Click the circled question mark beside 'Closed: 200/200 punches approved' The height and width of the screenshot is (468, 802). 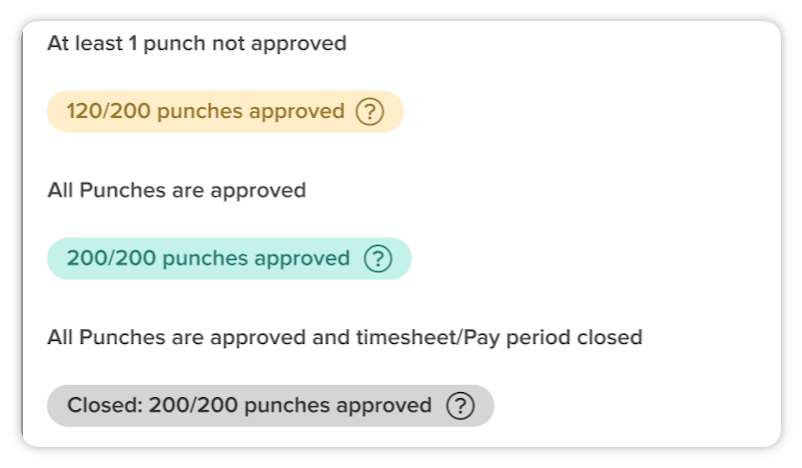tap(460, 406)
